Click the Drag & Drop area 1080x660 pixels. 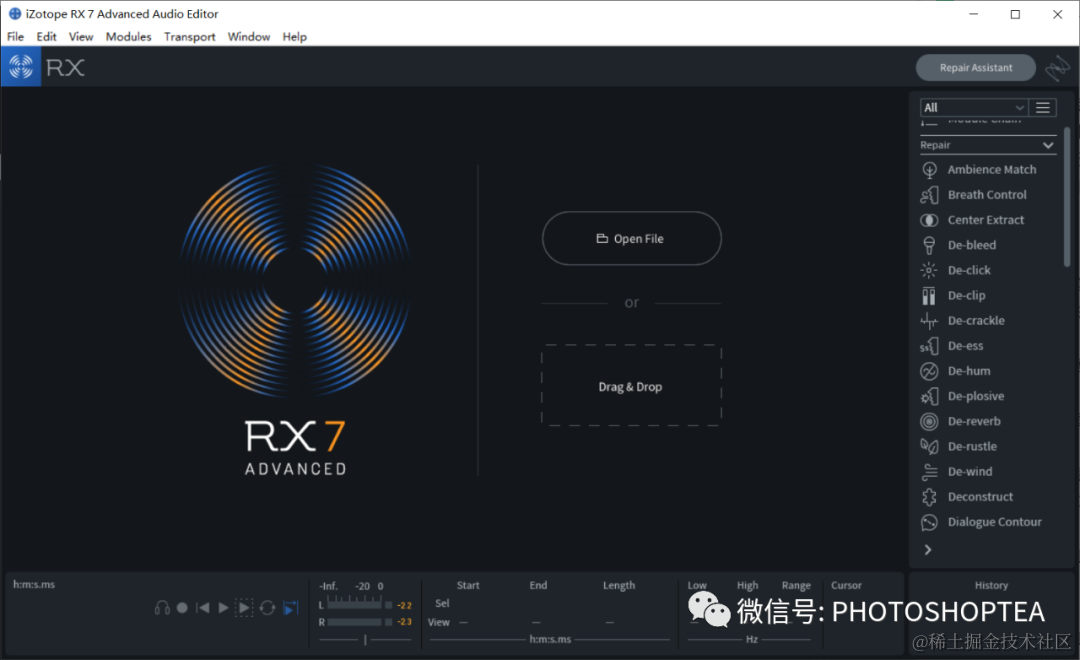tap(632, 386)
